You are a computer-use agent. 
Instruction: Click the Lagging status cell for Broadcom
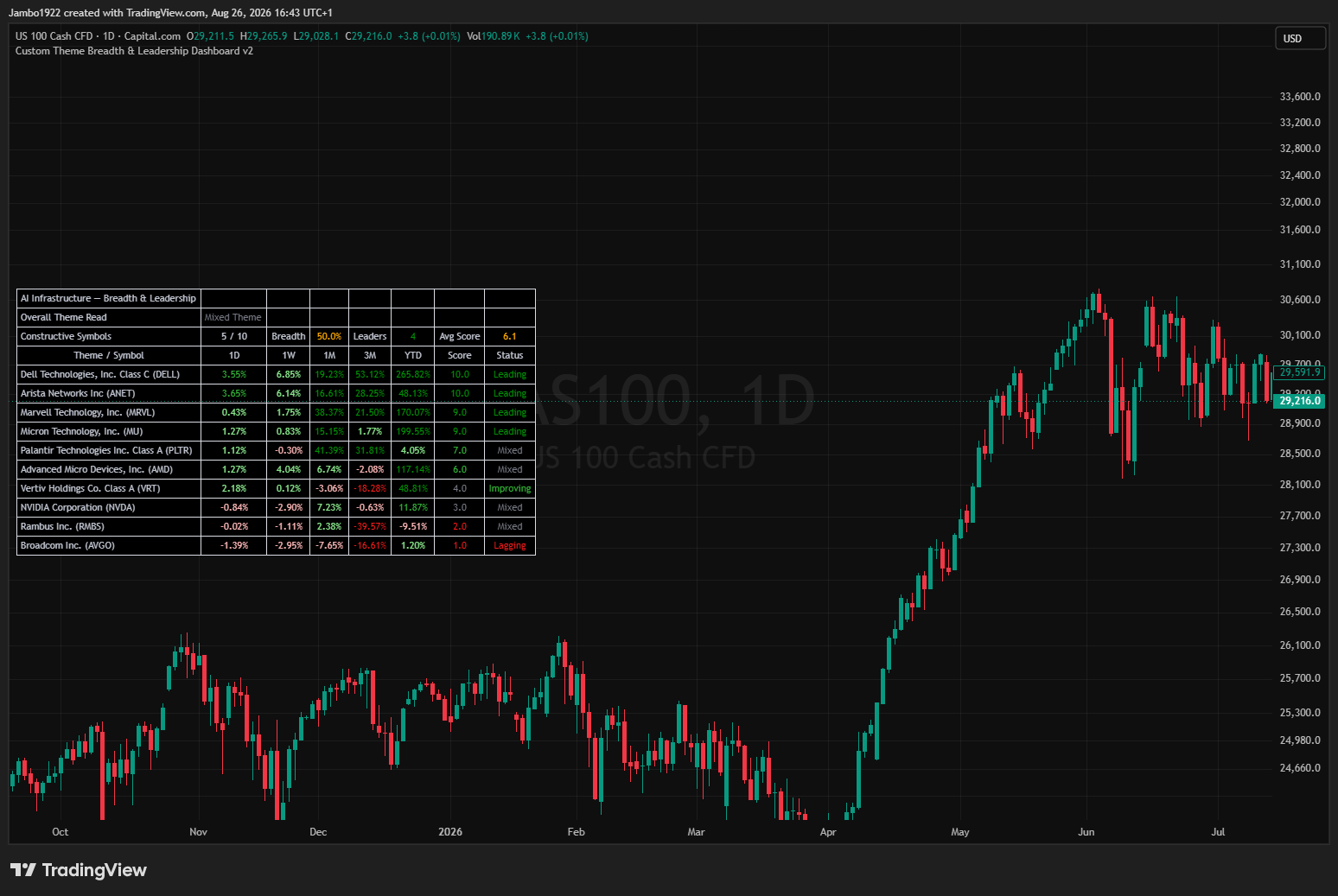tap(510, 545)
